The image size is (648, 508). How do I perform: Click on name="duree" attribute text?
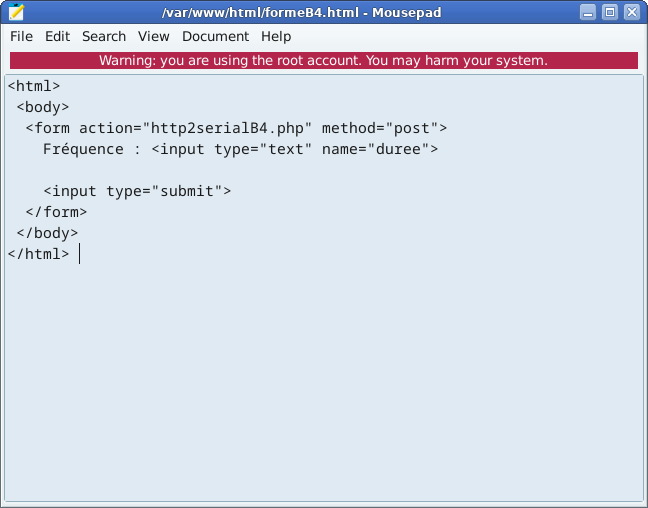377,149
